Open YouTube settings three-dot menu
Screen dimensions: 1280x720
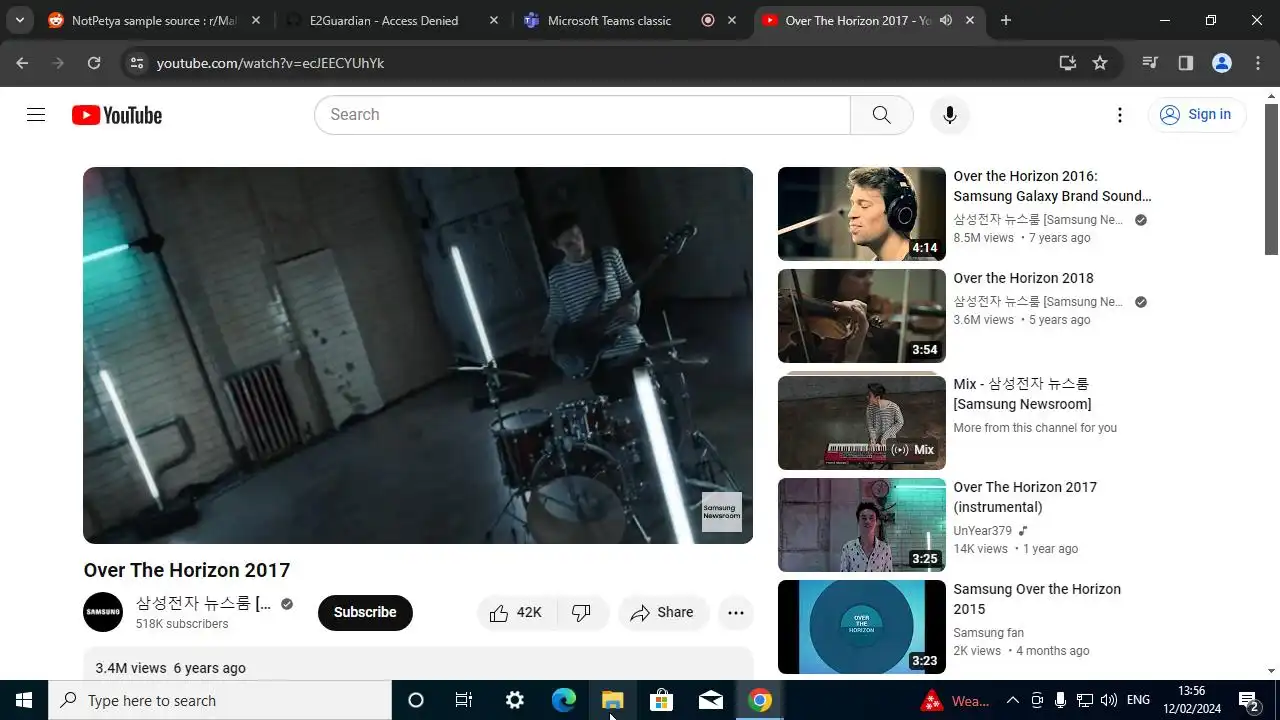(1120, 115)
